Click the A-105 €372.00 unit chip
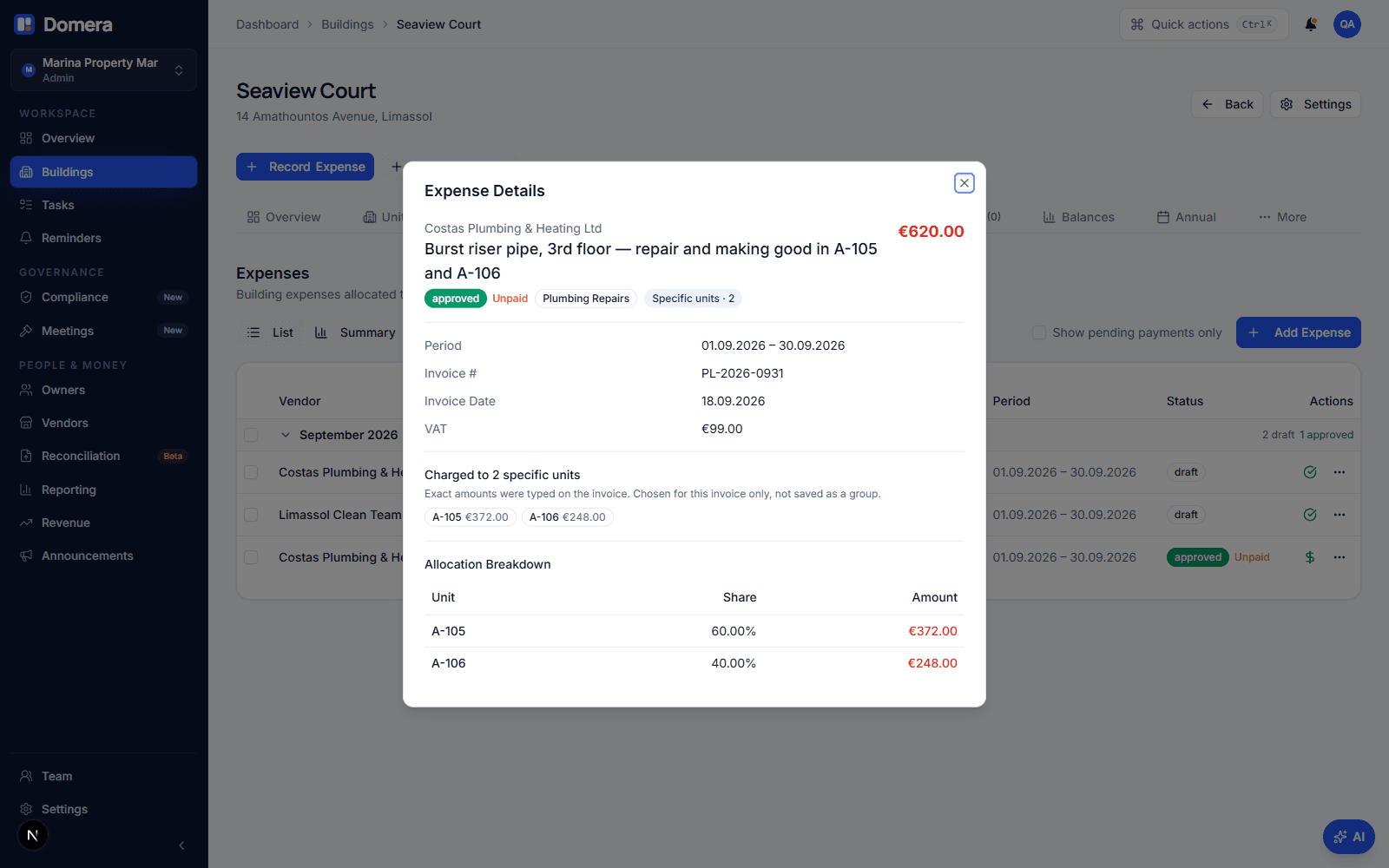Image resolution: width=1389 pixels, height=868 pixels. pyautogui.click(x=471, y=517)
